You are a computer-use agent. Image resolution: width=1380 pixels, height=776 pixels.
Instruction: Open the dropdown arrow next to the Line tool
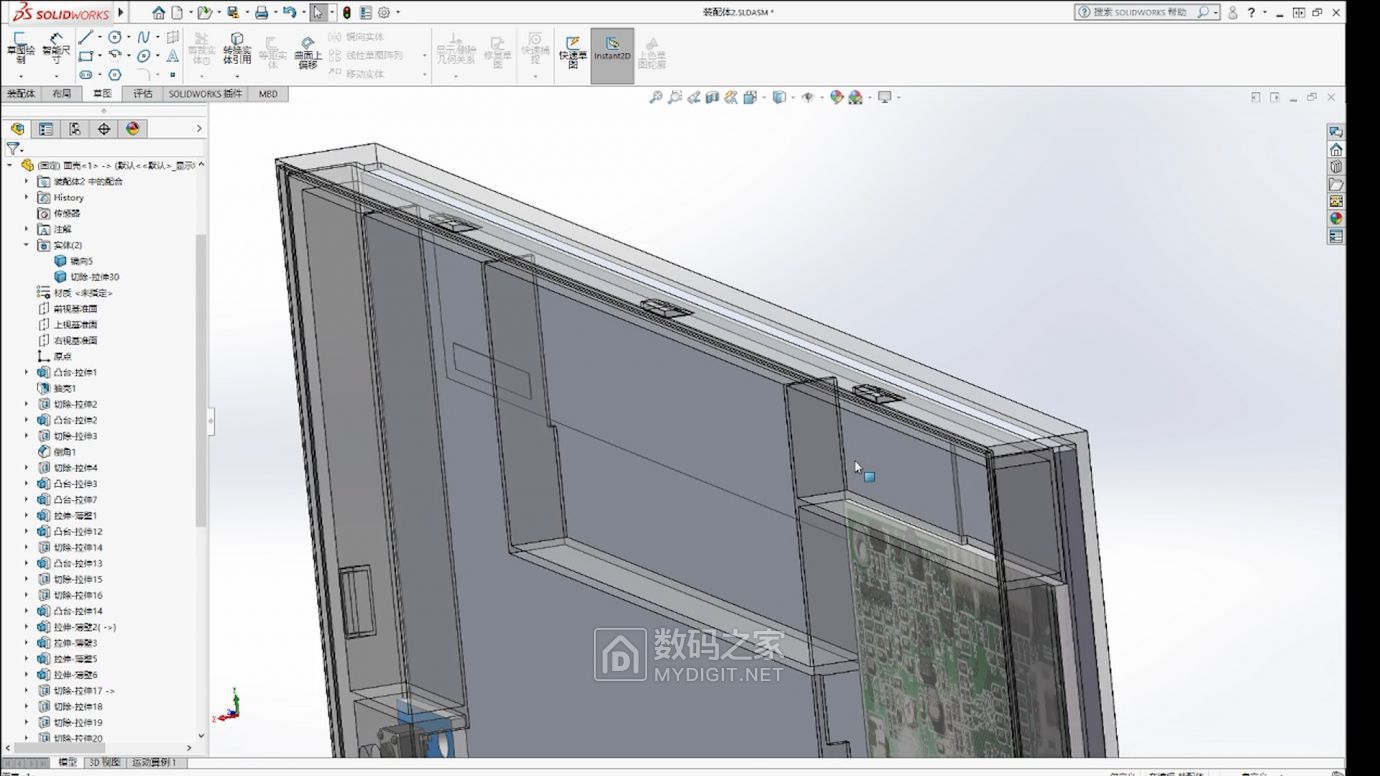point(99,38)
